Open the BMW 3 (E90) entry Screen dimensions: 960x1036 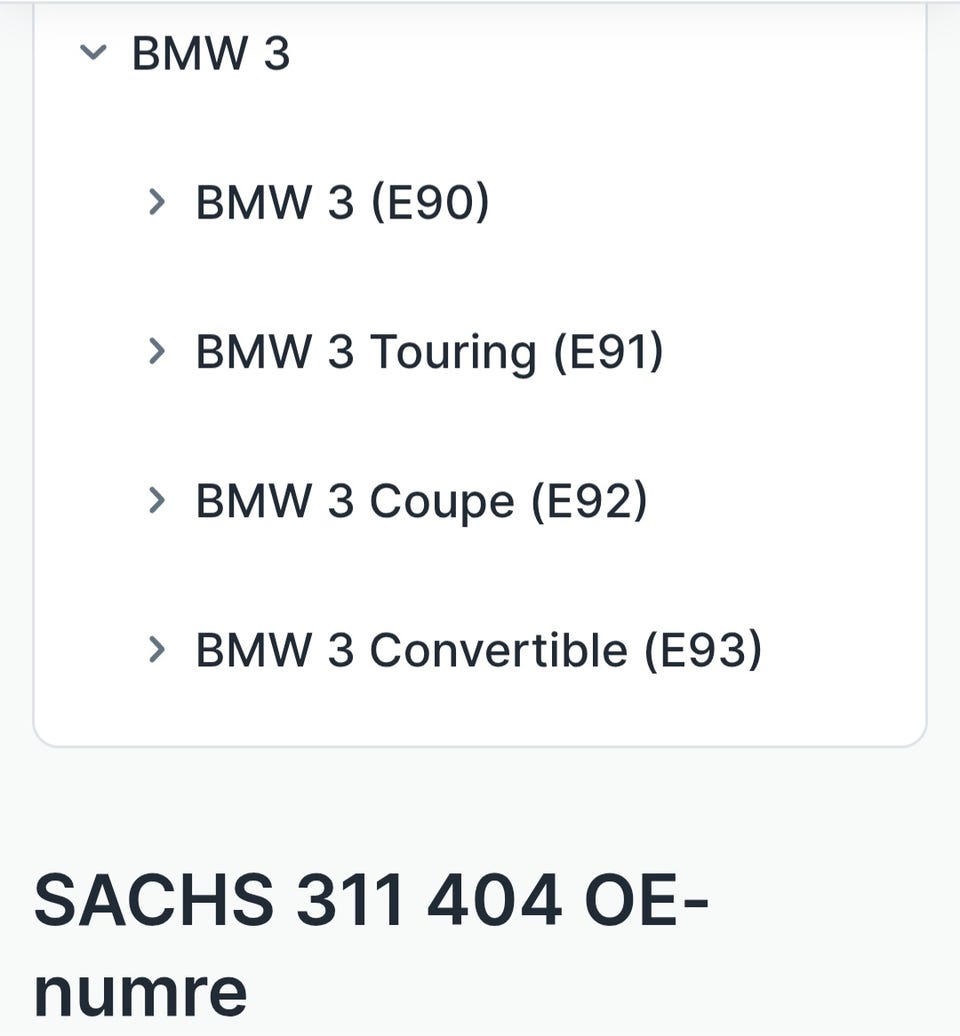[x=342, y=202]
